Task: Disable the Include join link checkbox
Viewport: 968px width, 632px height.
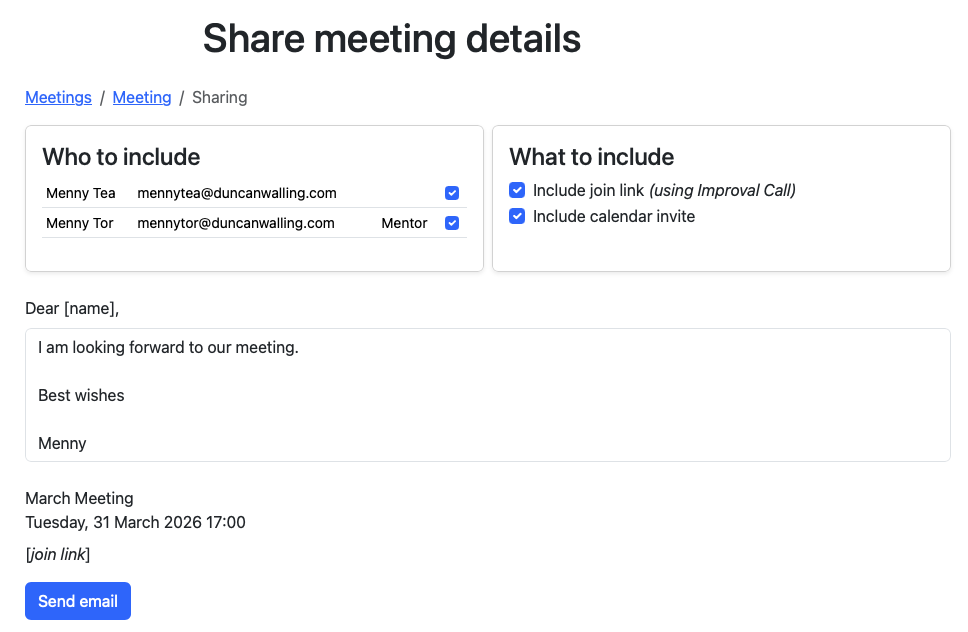Action: (x=517, y=190)
